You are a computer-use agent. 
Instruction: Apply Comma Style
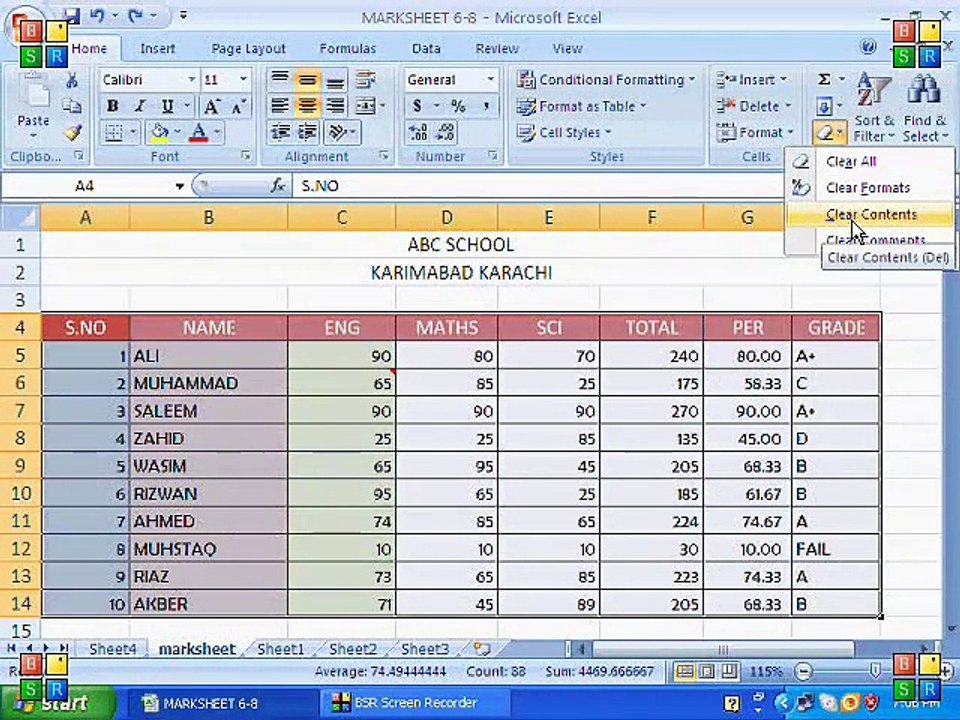pos(486,106)
